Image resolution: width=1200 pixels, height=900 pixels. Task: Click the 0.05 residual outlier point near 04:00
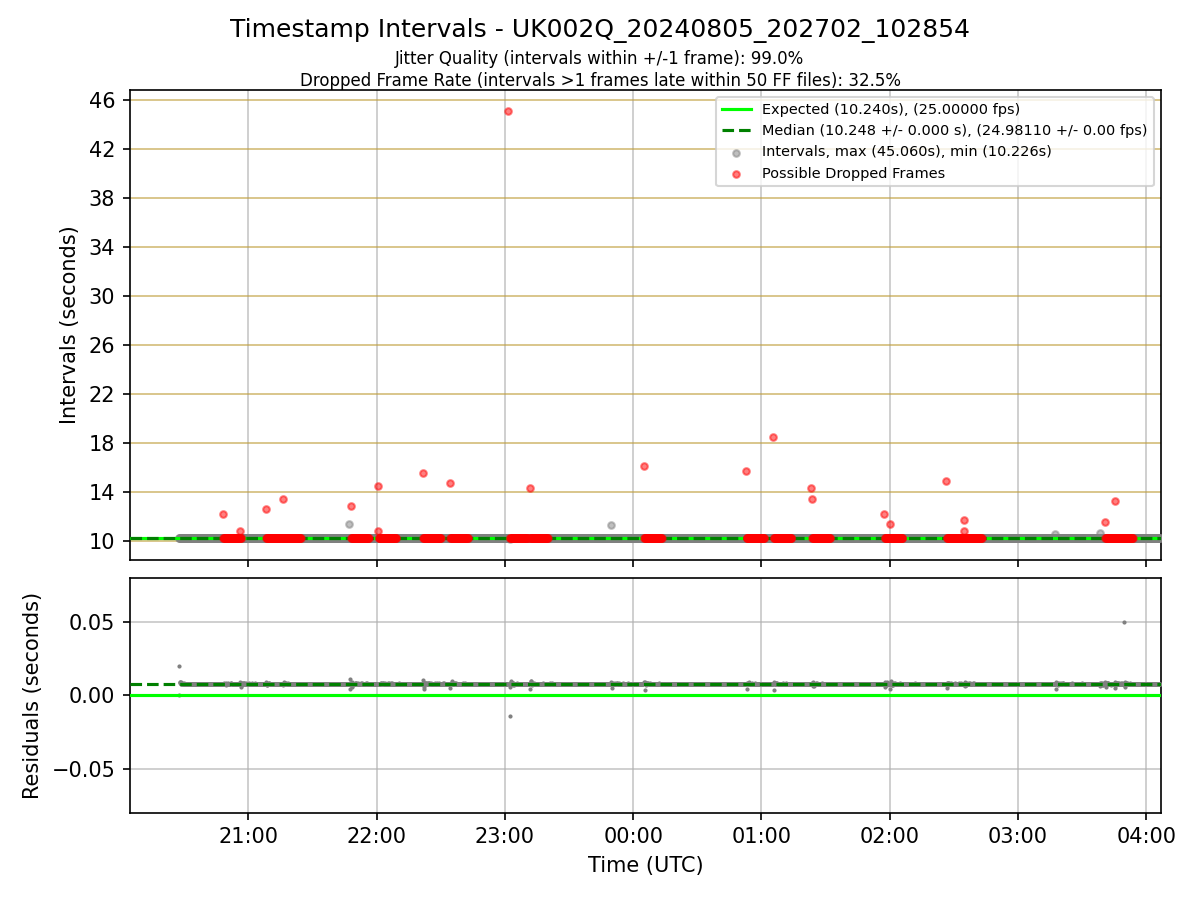[1124, 622]
